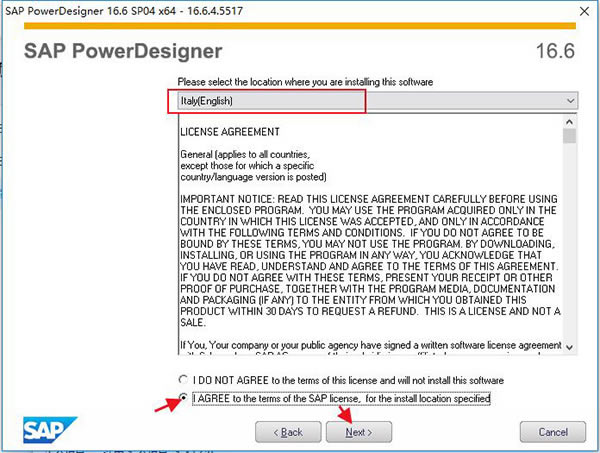This screenshot has height=453, width=600.
Task: Click the 'If You, Your company' paragraph line
Action: click(x=371, y=345)
